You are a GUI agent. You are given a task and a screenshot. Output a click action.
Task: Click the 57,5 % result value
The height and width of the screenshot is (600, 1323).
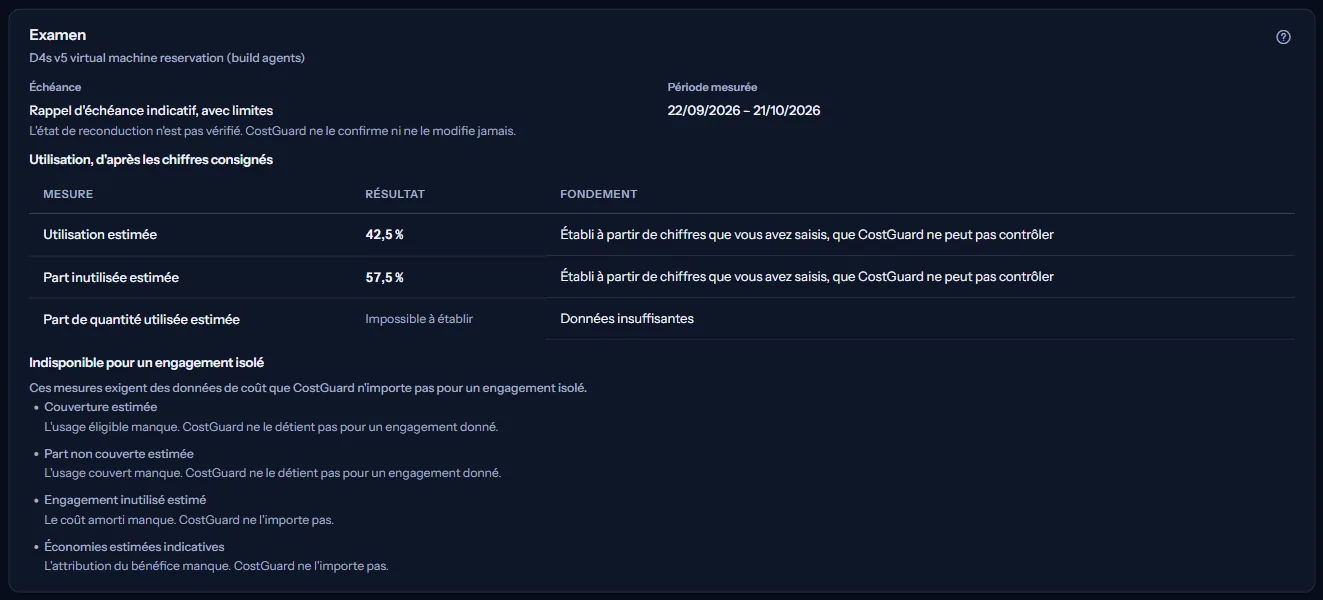coord(384,277)
